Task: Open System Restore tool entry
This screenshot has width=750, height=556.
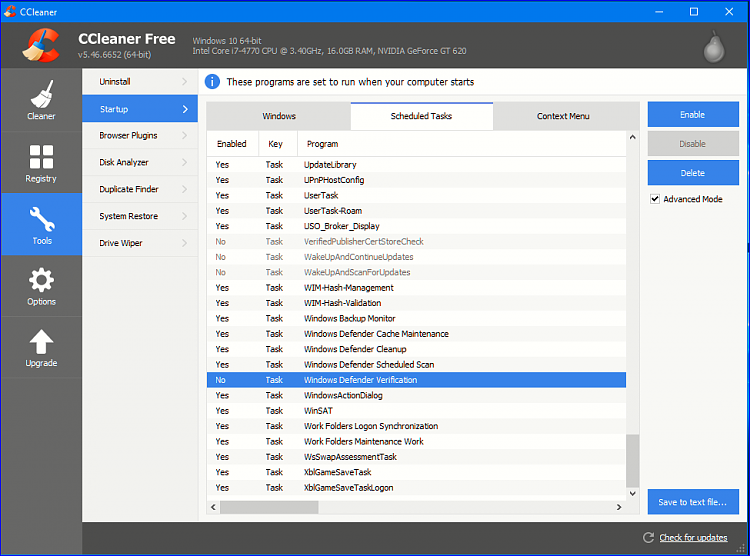Action: [140, 216]
